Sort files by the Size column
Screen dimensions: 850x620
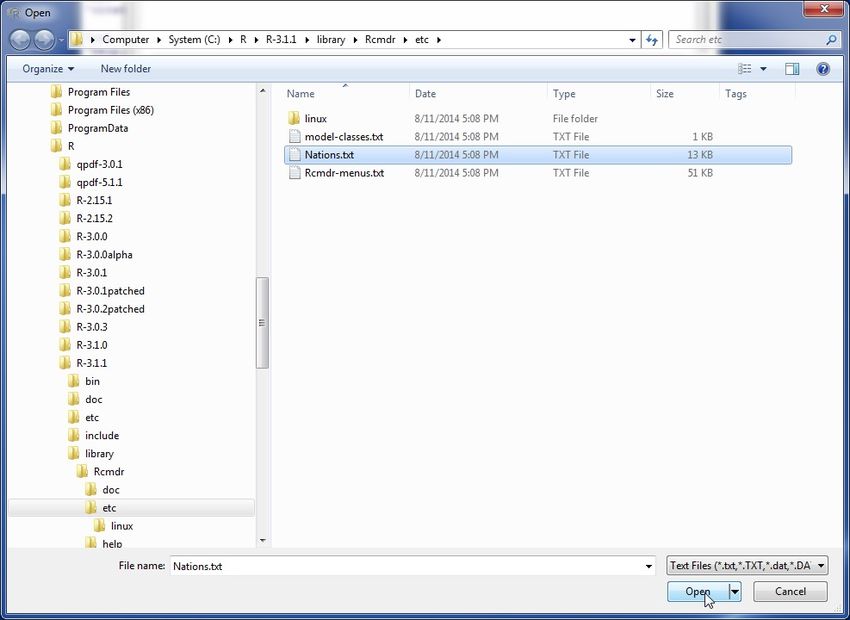[x=665, y=94]
